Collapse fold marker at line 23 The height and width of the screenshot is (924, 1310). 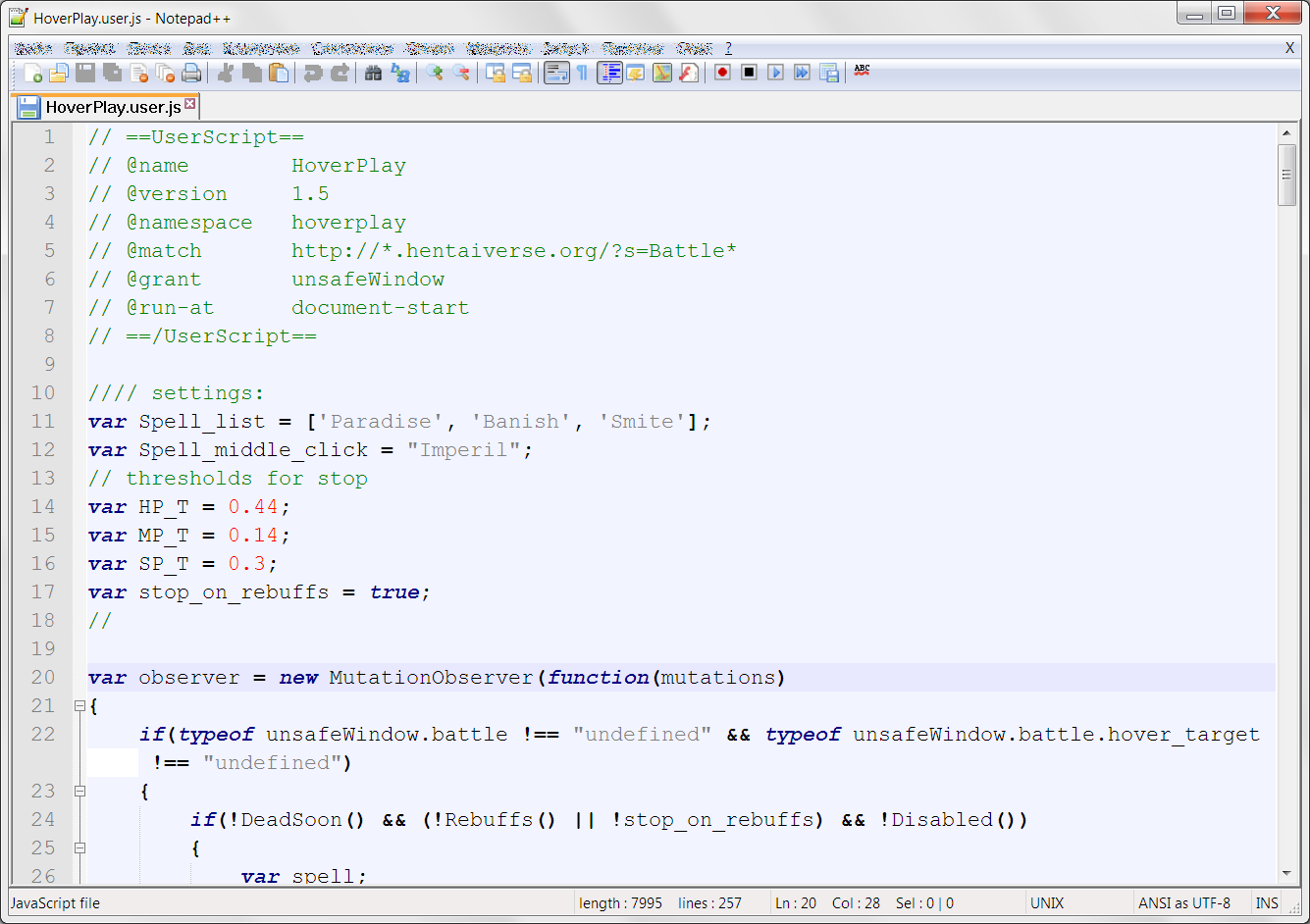(x=79, y=791)
